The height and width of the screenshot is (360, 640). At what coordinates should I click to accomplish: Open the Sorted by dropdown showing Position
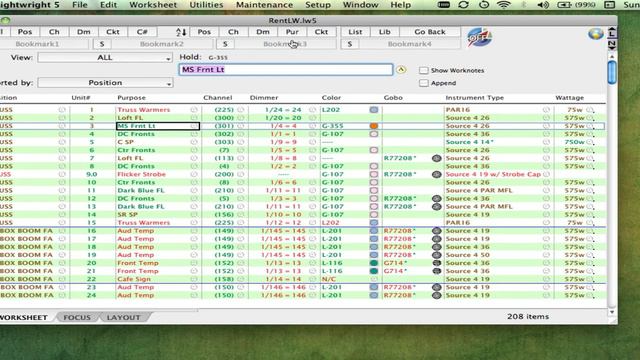click(105, 83)
